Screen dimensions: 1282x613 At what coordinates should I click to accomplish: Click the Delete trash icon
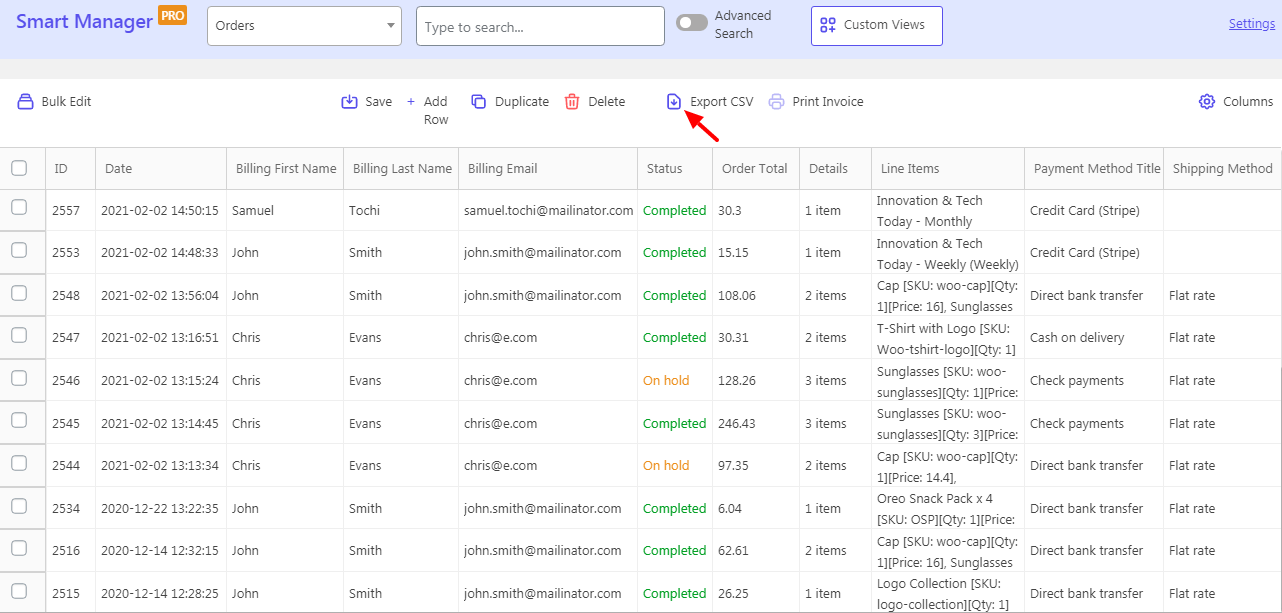(572, 101)
